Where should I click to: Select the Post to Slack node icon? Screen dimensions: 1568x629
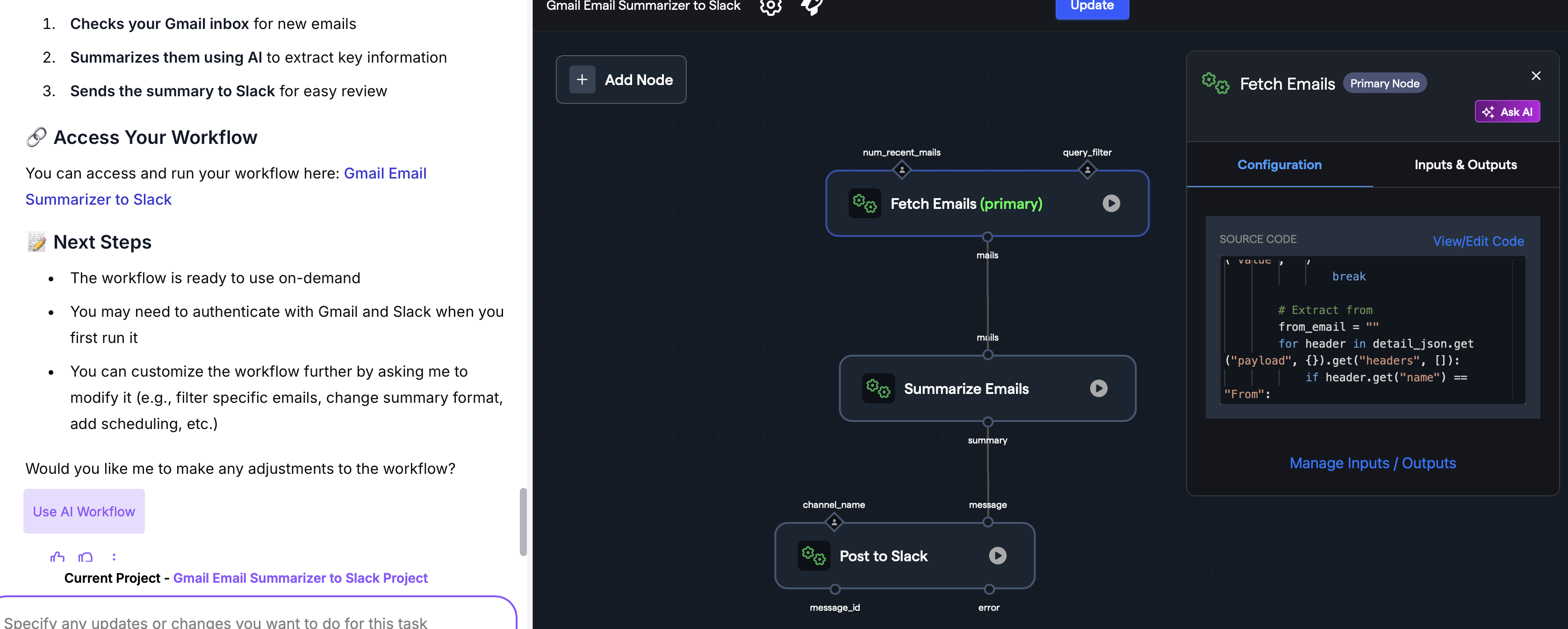coord(813,555)
